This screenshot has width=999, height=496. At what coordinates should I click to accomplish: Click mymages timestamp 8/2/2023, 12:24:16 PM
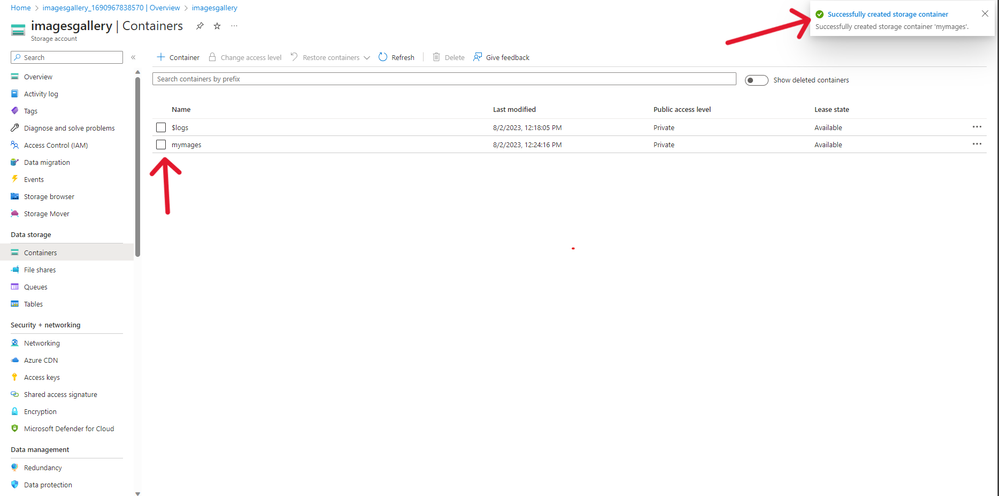click(x=527, y=145)
